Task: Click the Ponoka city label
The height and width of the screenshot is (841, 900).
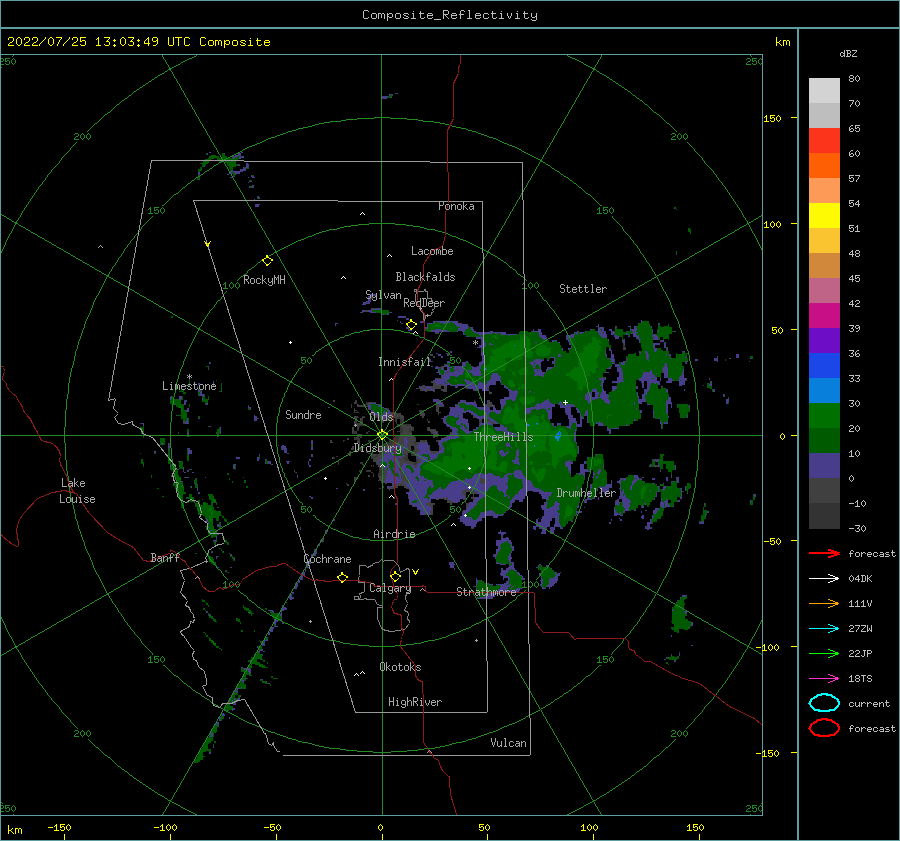Action: [x=456, y=206]
